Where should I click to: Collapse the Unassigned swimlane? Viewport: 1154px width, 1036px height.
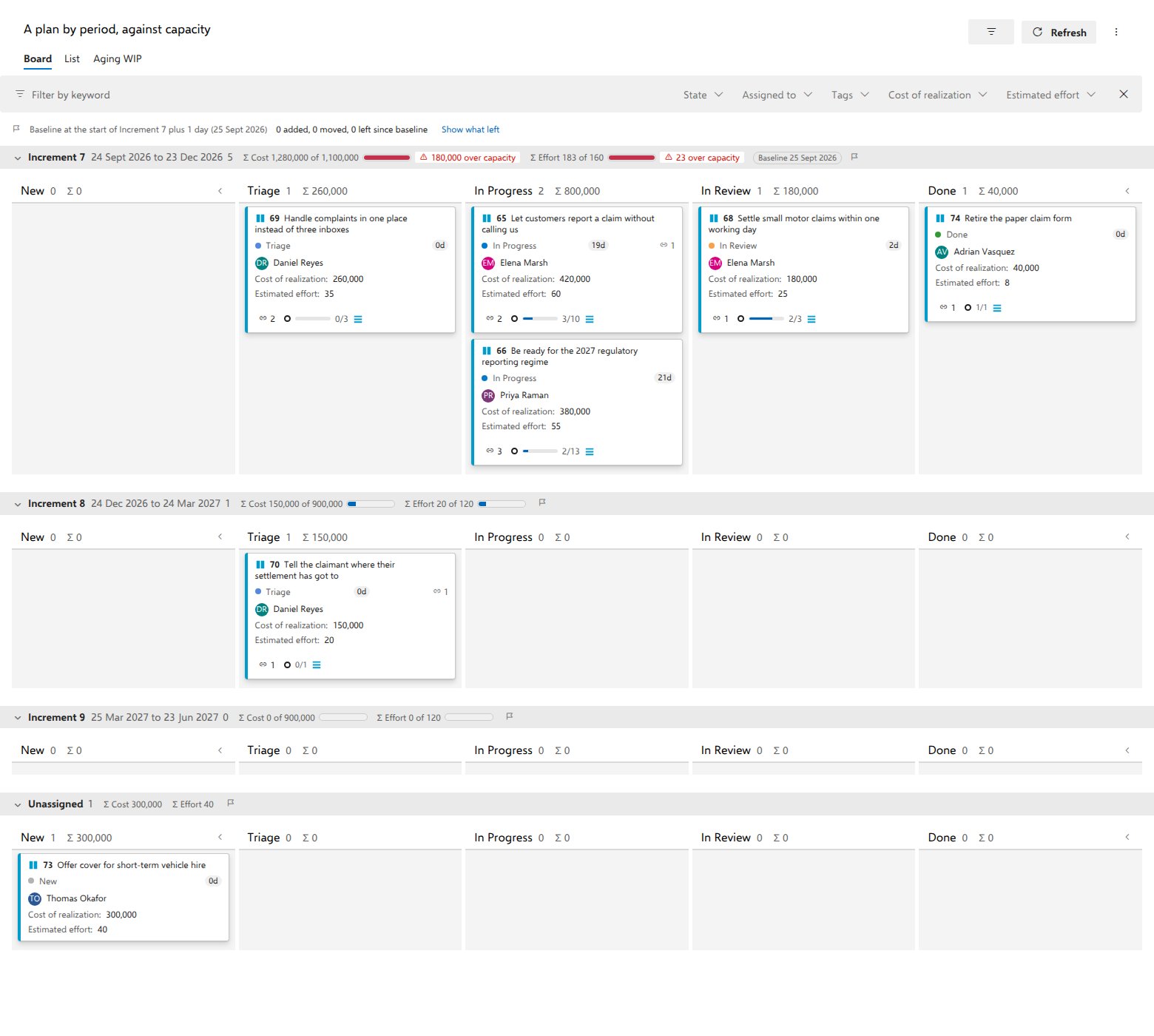point(18,804)
